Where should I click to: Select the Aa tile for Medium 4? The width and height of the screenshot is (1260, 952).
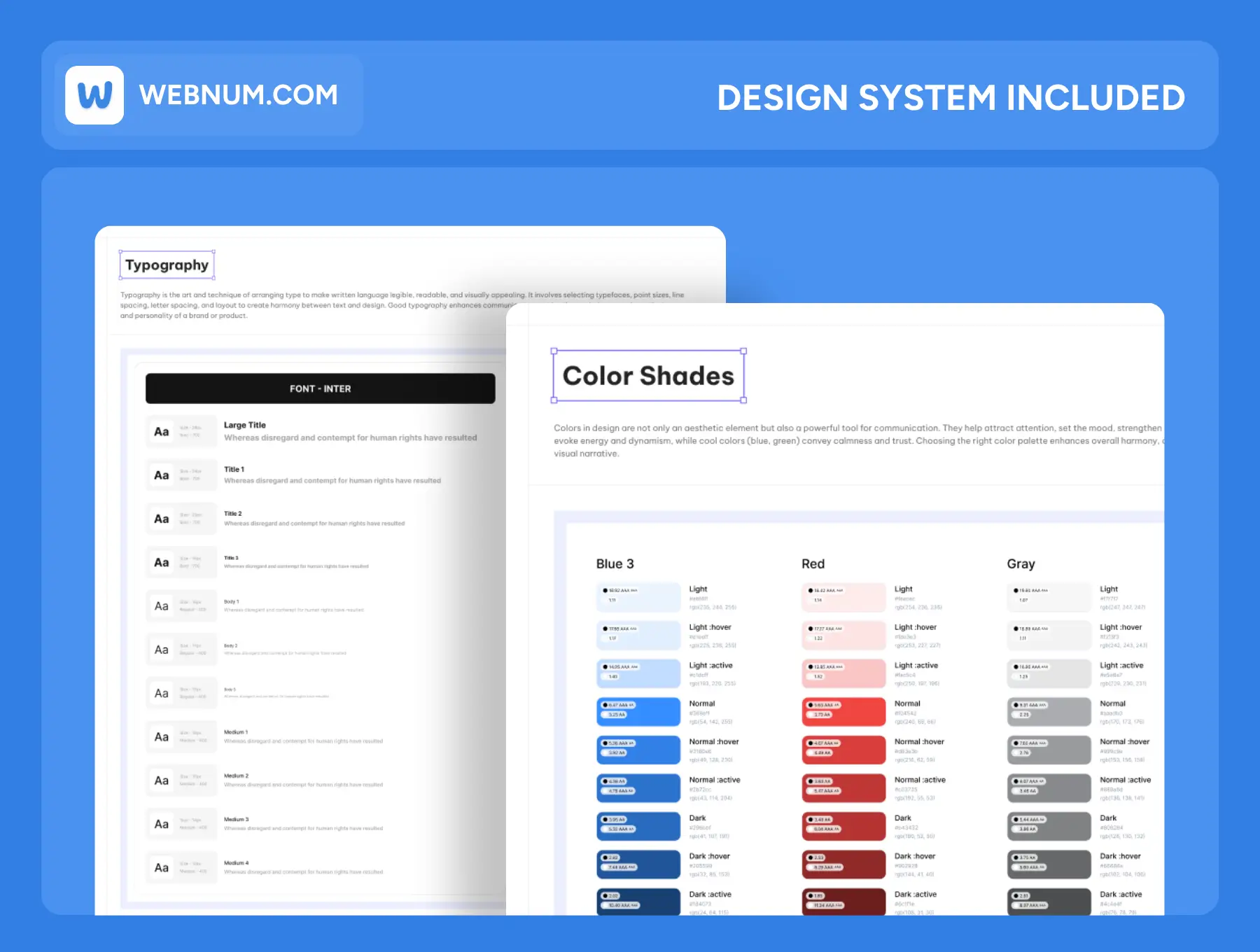point(162,868)
